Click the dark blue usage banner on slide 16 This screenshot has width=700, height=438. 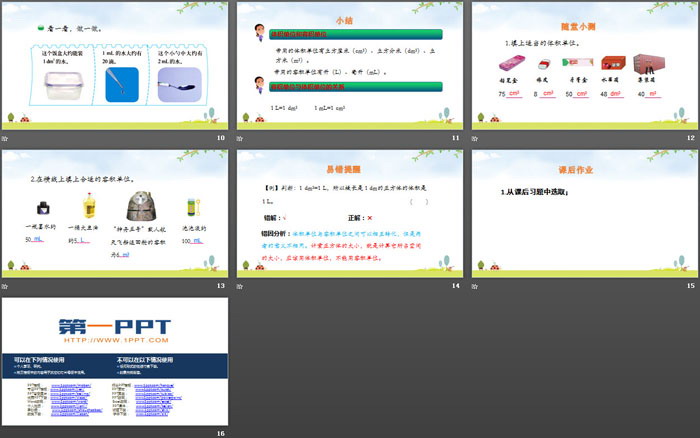114,364
